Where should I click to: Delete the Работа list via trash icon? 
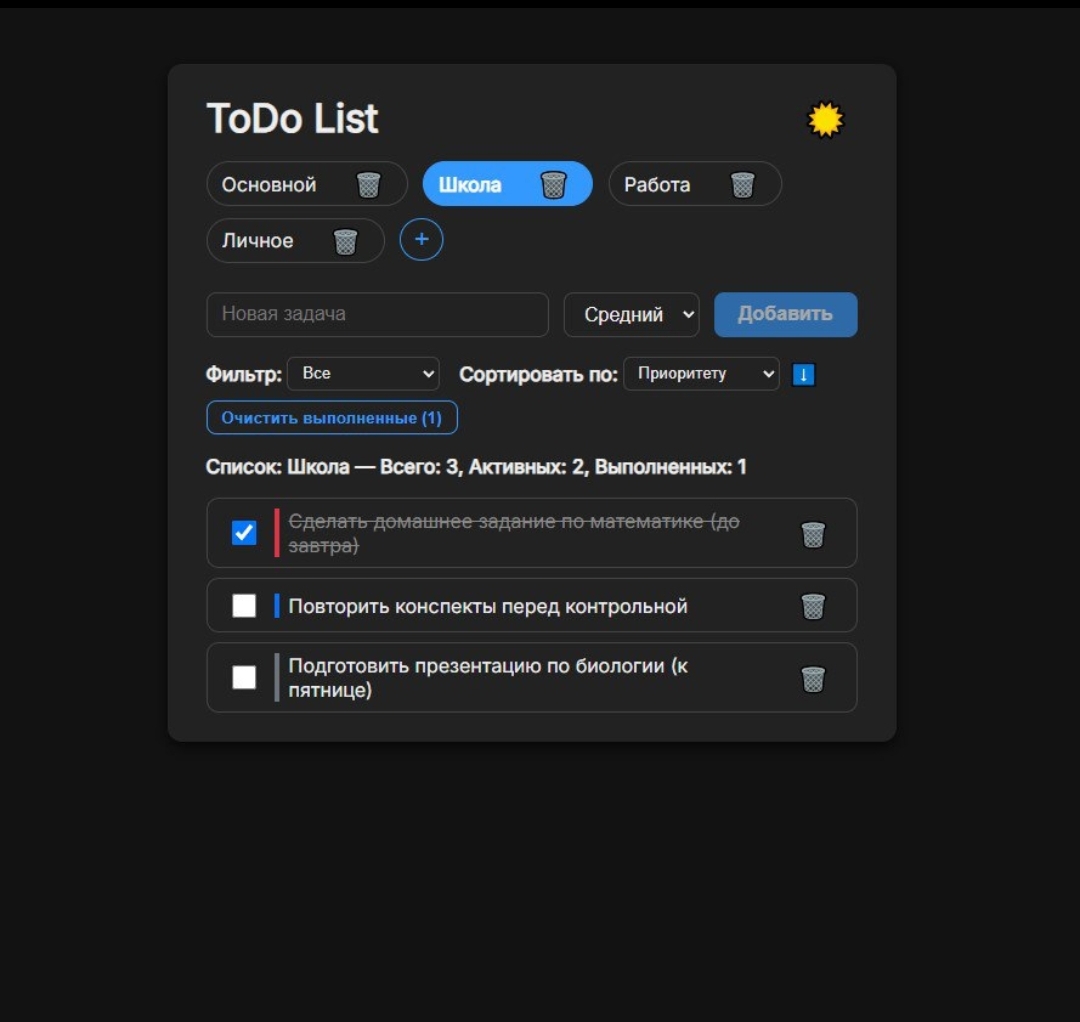[742, 185]
